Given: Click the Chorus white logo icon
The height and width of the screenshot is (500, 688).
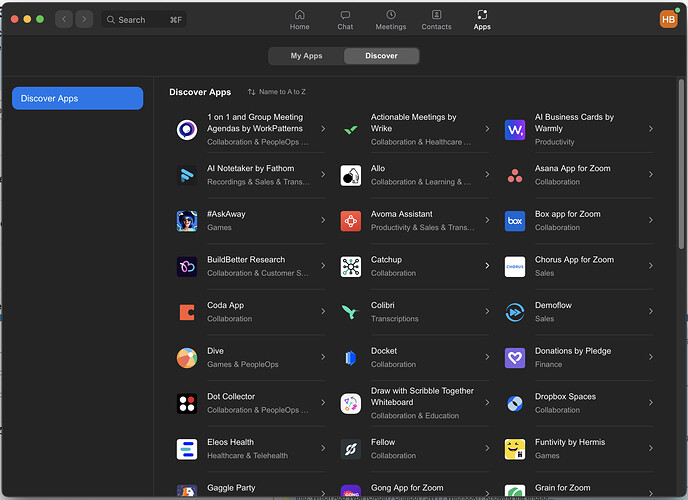Looking at the screenshot, I should [515, 266].
